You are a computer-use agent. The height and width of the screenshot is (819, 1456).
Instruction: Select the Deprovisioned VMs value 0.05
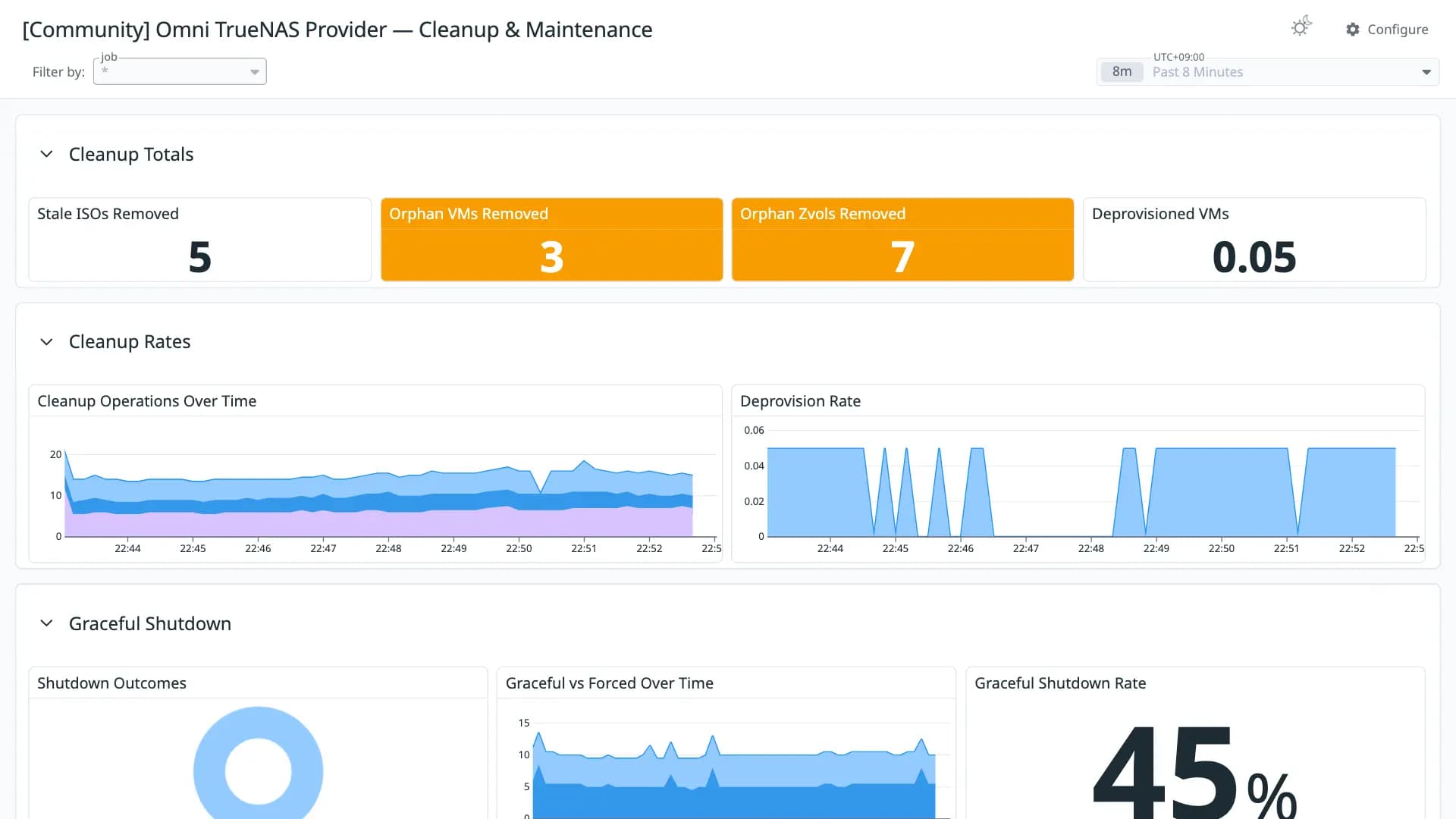click(1254, 257)
